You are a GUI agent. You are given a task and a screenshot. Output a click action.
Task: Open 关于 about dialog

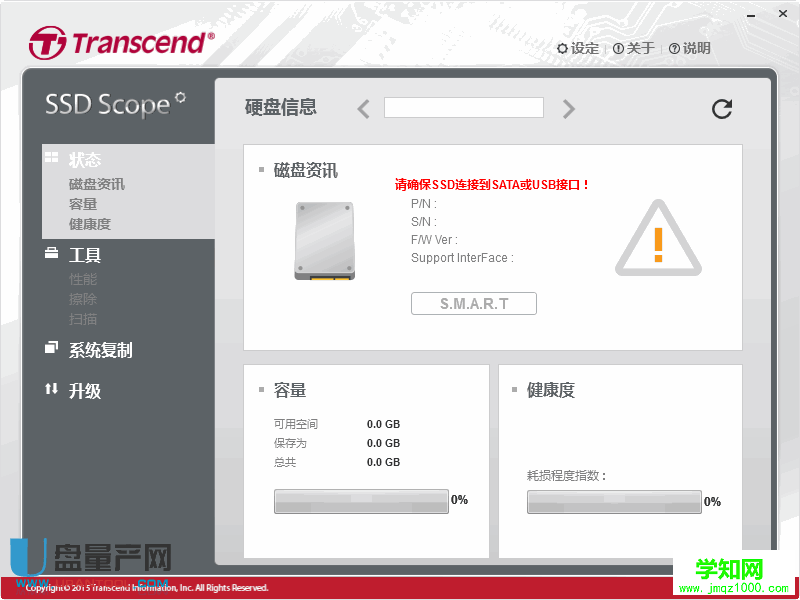point(634,48)
